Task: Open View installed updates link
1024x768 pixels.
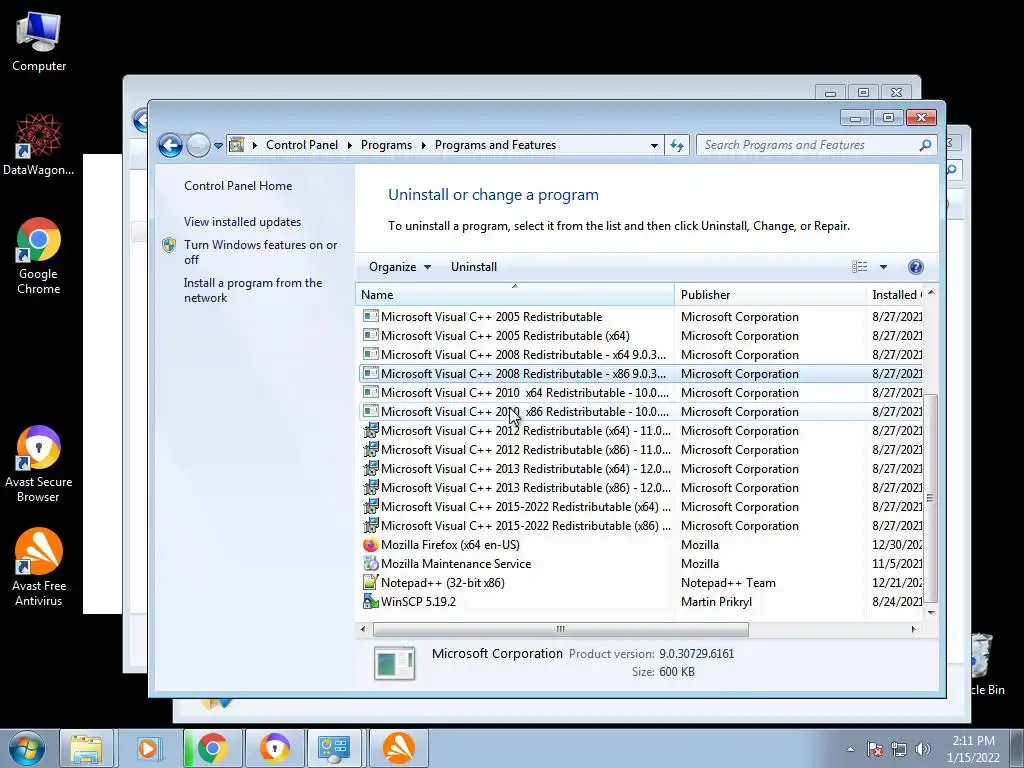Action: (x=242, y=221)
